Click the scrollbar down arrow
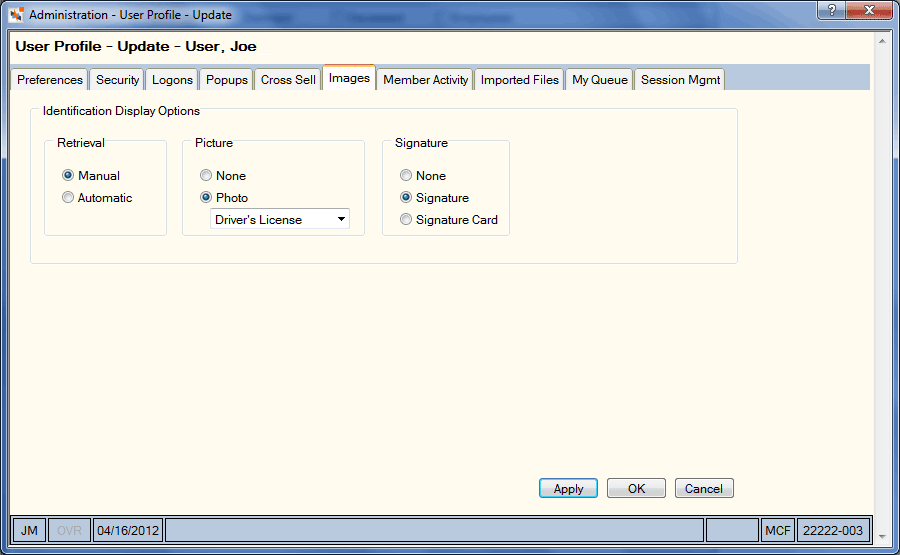Screen dimensions: 900x555 [882, 537]
